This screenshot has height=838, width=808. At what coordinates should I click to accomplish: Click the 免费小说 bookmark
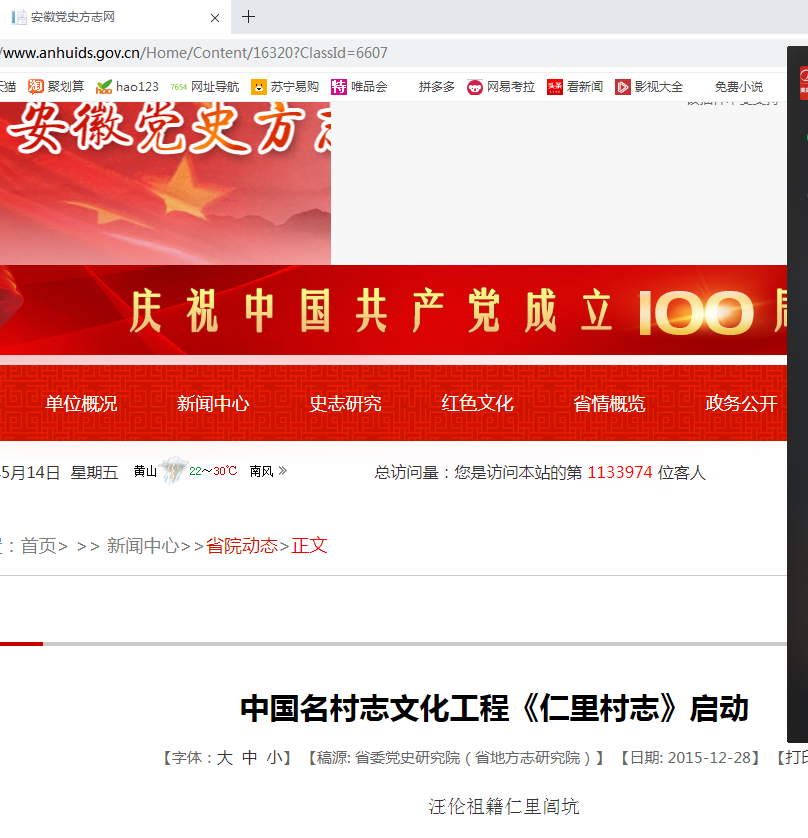pyautogui.click(x=739, y=86)
